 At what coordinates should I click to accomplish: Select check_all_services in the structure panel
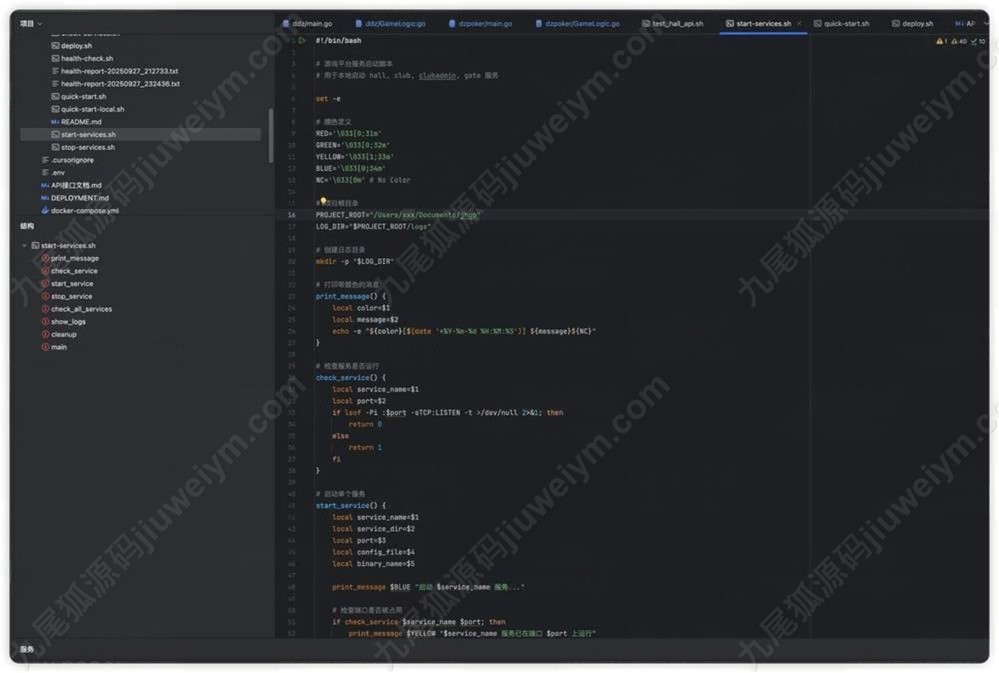point(81,309)
